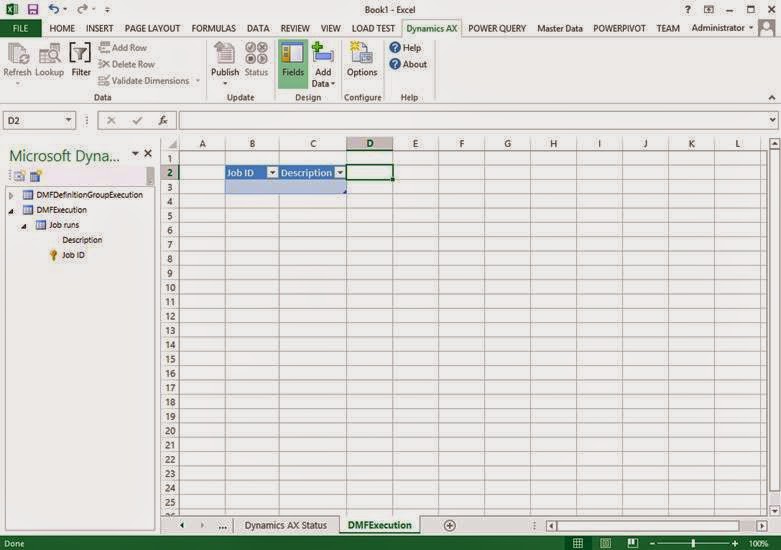Screen dimensions: 781x550
Task: Add a new sheet with plus button
Action: pos(449,526)
